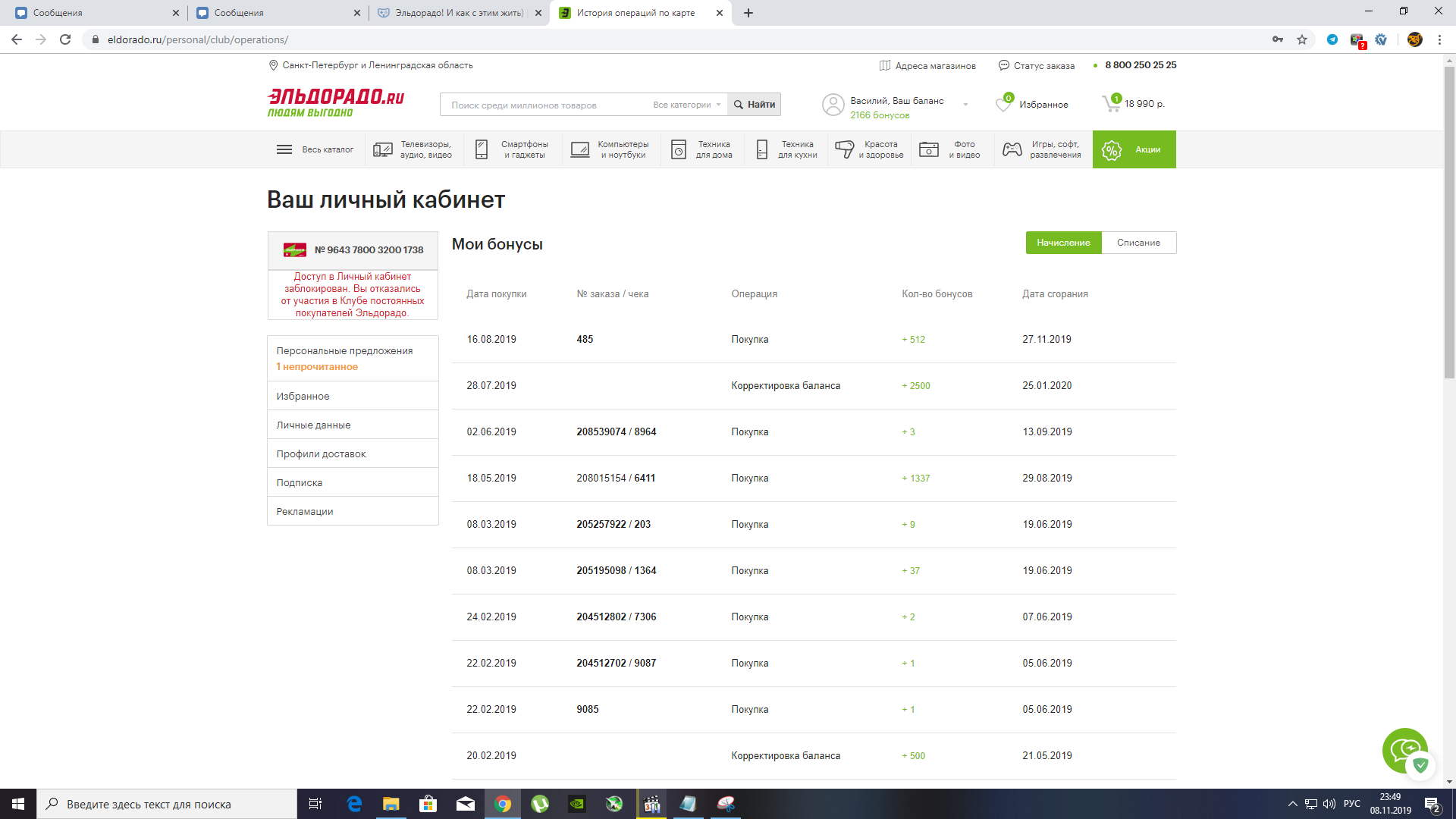Open Избранное in sidebar menu

(x=353, y=396)
